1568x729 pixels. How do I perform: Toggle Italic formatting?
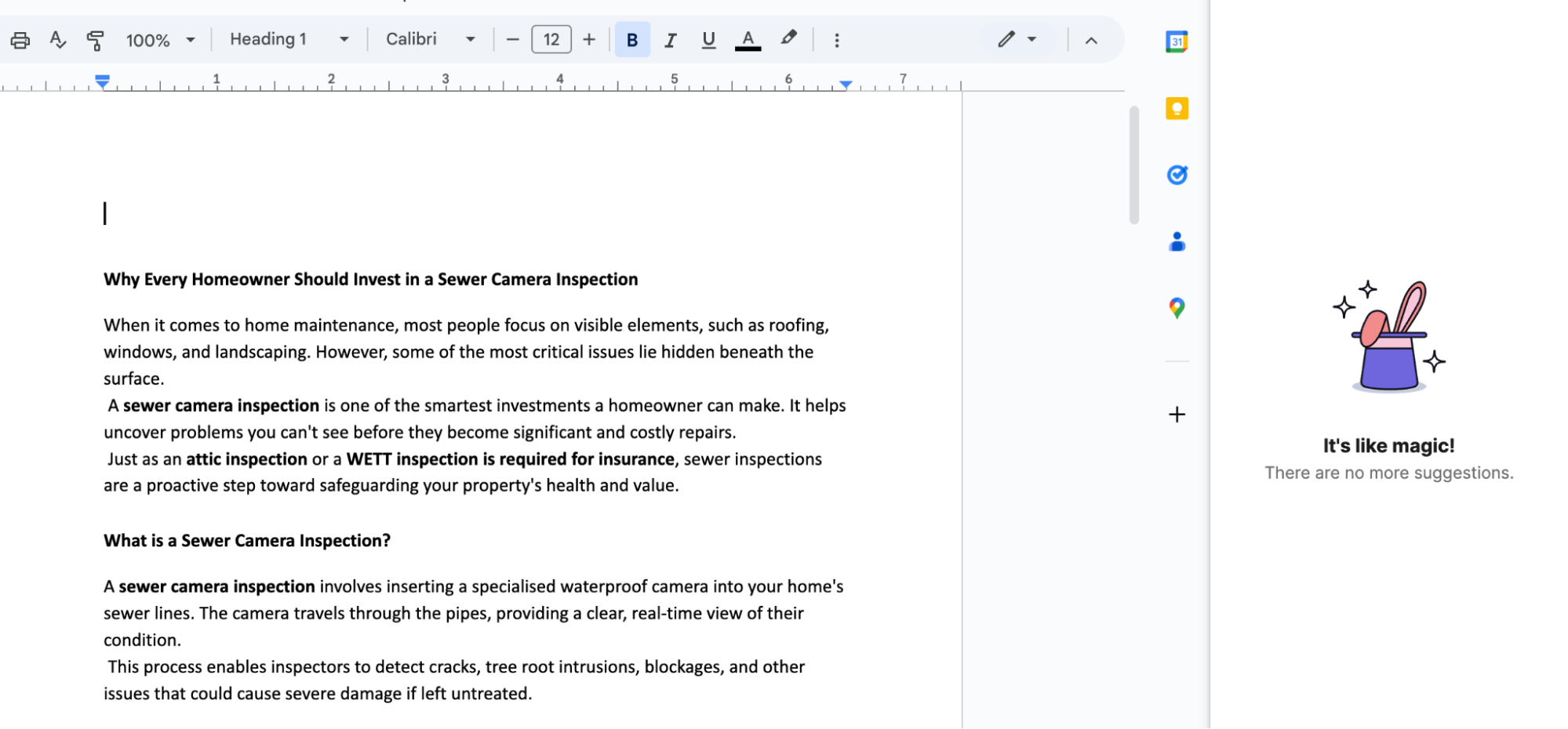point(671,40)
